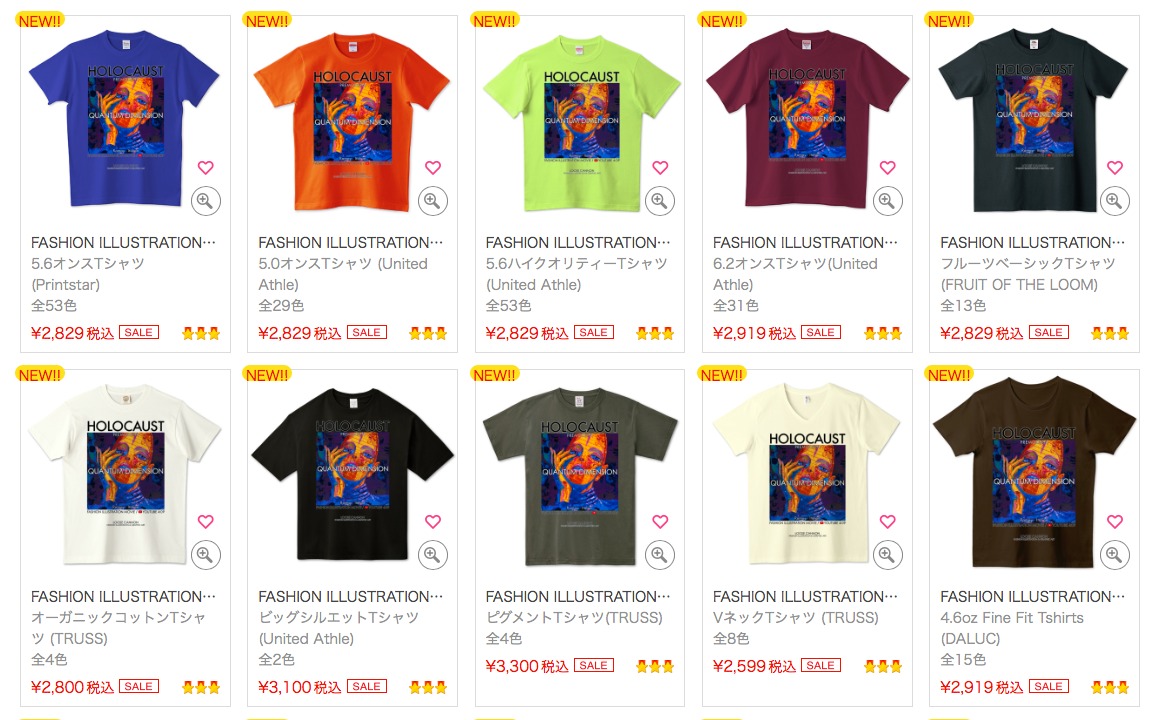The width and height of the screenshot is (1159, 720).
Task: Favorite the cream V-neck T-shirt
Action: click(x=887, y=522)
